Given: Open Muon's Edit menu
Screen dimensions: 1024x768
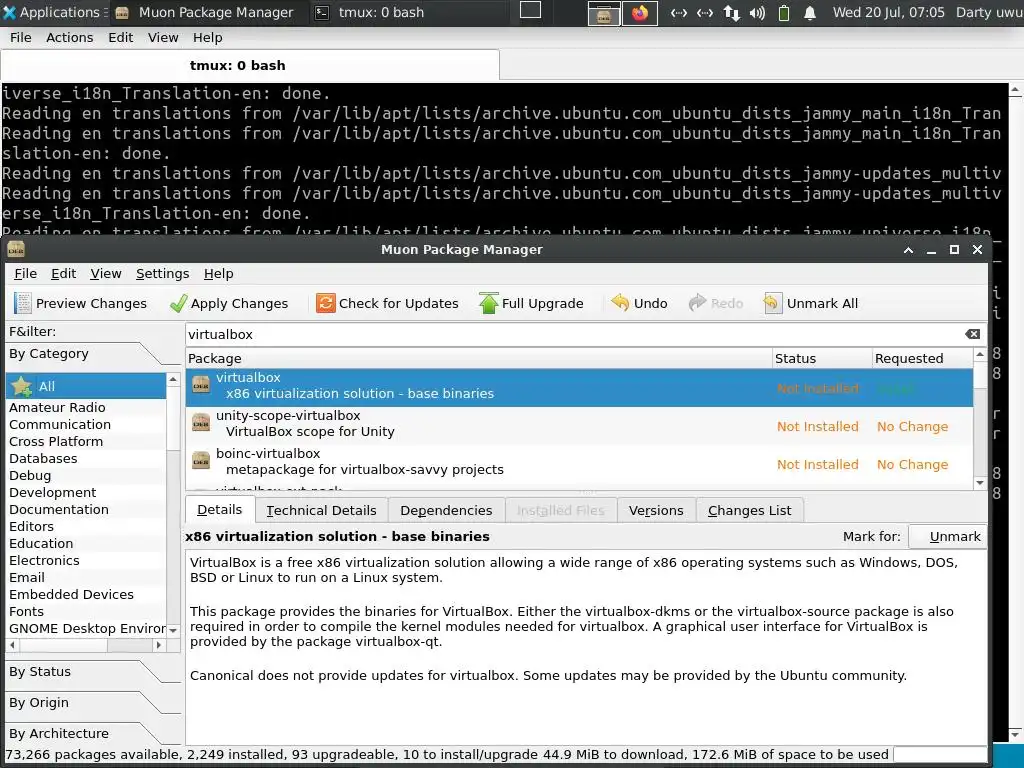Looking at the screenshot, I should point(63,273).
